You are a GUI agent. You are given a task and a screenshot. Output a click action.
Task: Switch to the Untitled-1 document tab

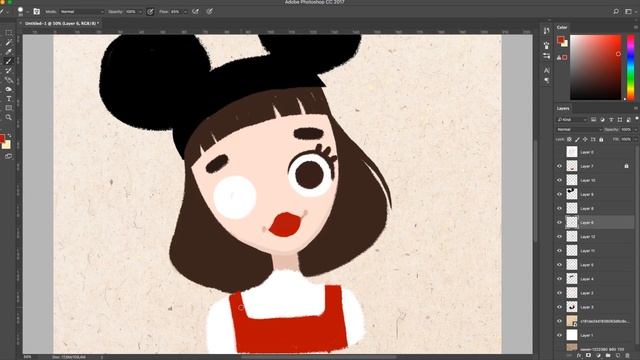click(x=61, y=24)
